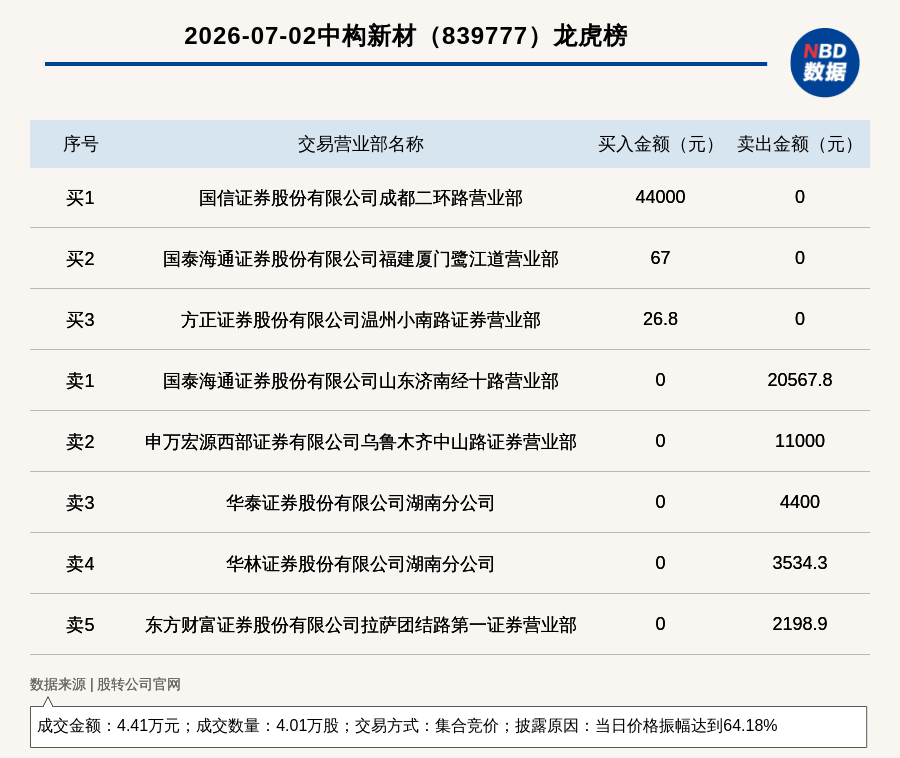900x758 pixels.
Task: Click the title 2026-07-02中构新材（839777）龙虎榜
Action: point(406,36)
